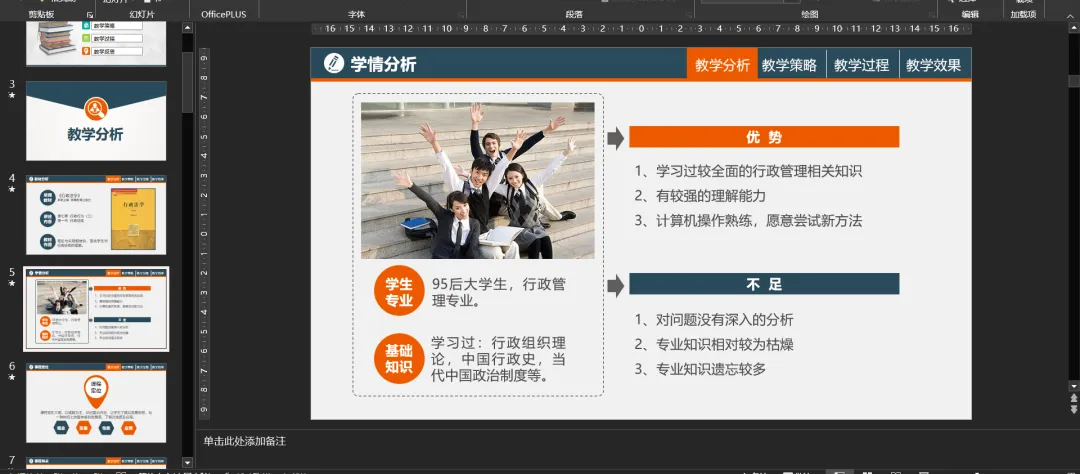Open the 绘图 group dialog launcher
1080x474 pixels.
(931, 14)
